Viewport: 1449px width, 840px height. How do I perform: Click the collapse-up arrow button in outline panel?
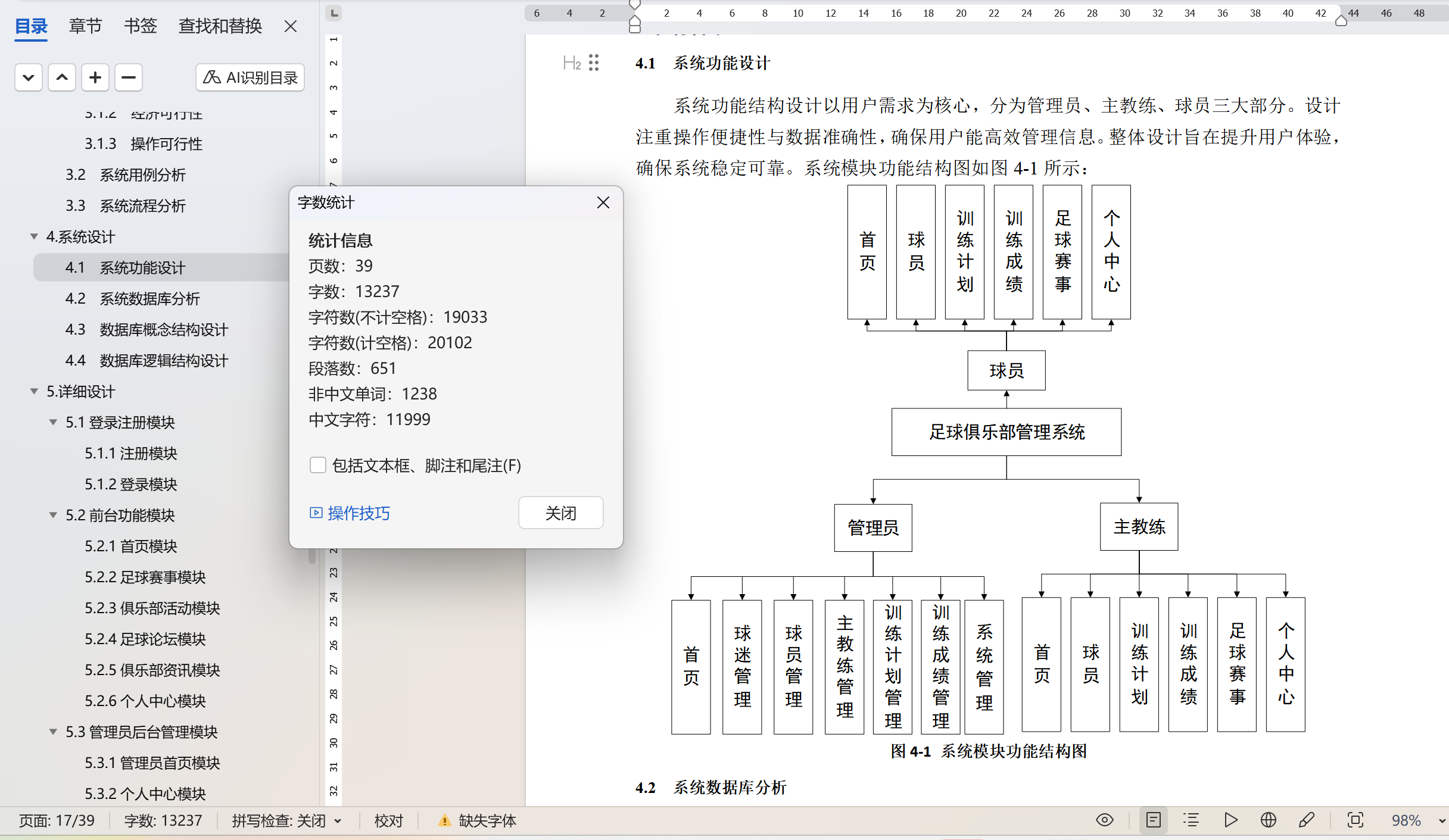tap(62, 77)
